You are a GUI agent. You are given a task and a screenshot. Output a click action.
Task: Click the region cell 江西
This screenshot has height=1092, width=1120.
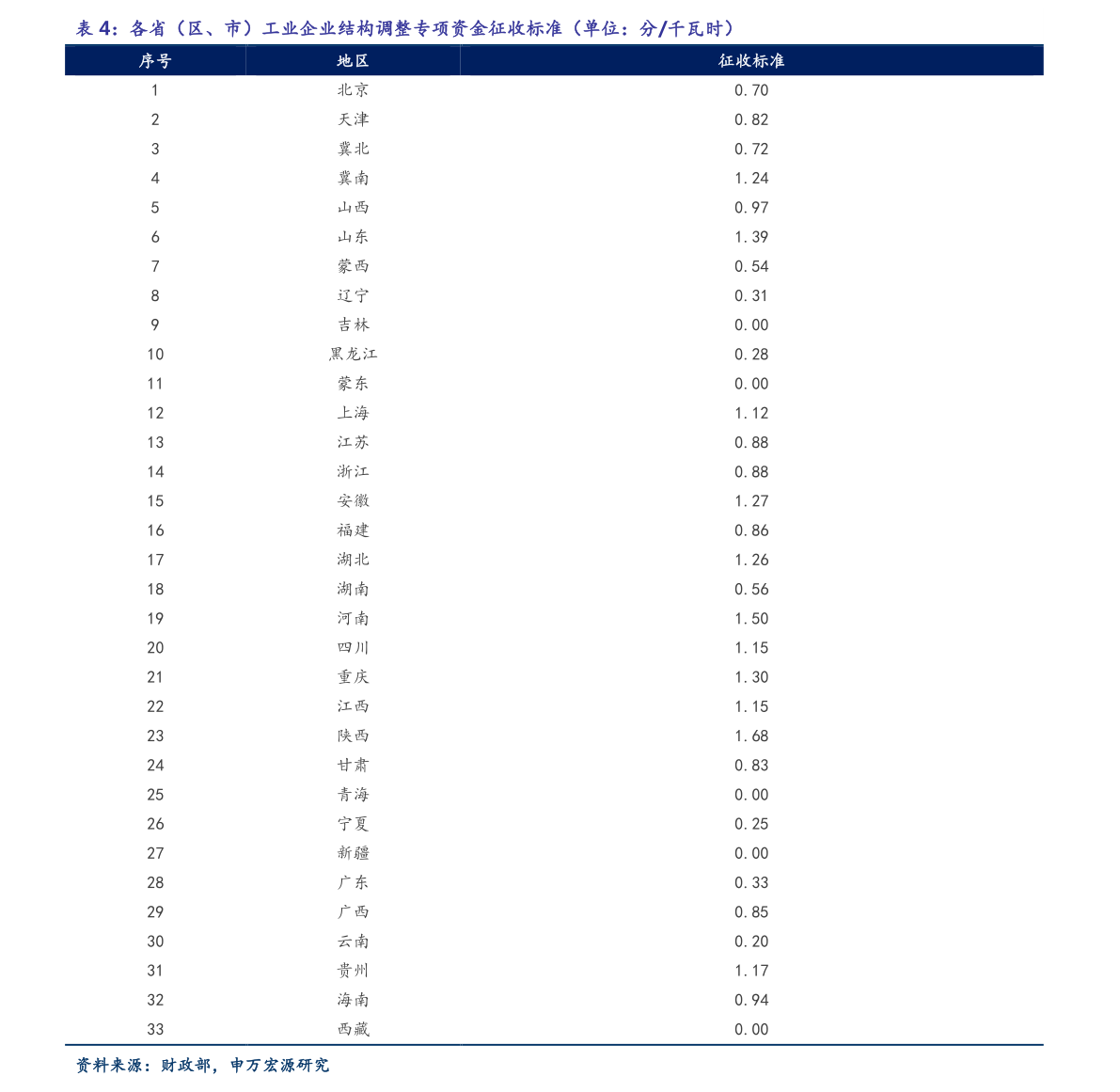tap(353, 706)
